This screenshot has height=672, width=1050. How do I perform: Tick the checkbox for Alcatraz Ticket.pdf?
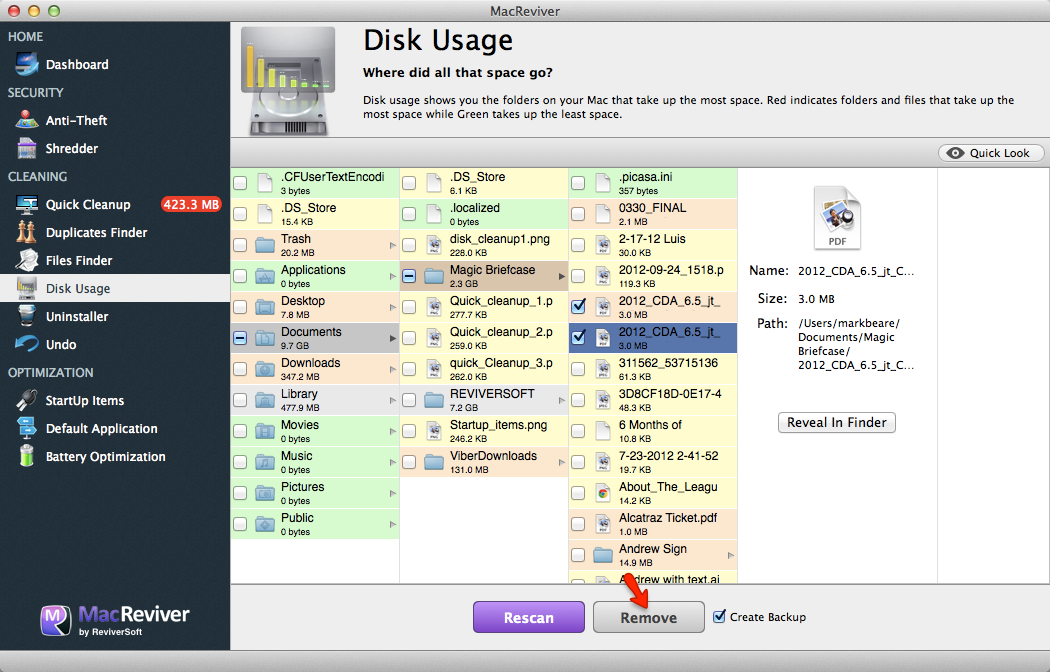tap(578, 524)
